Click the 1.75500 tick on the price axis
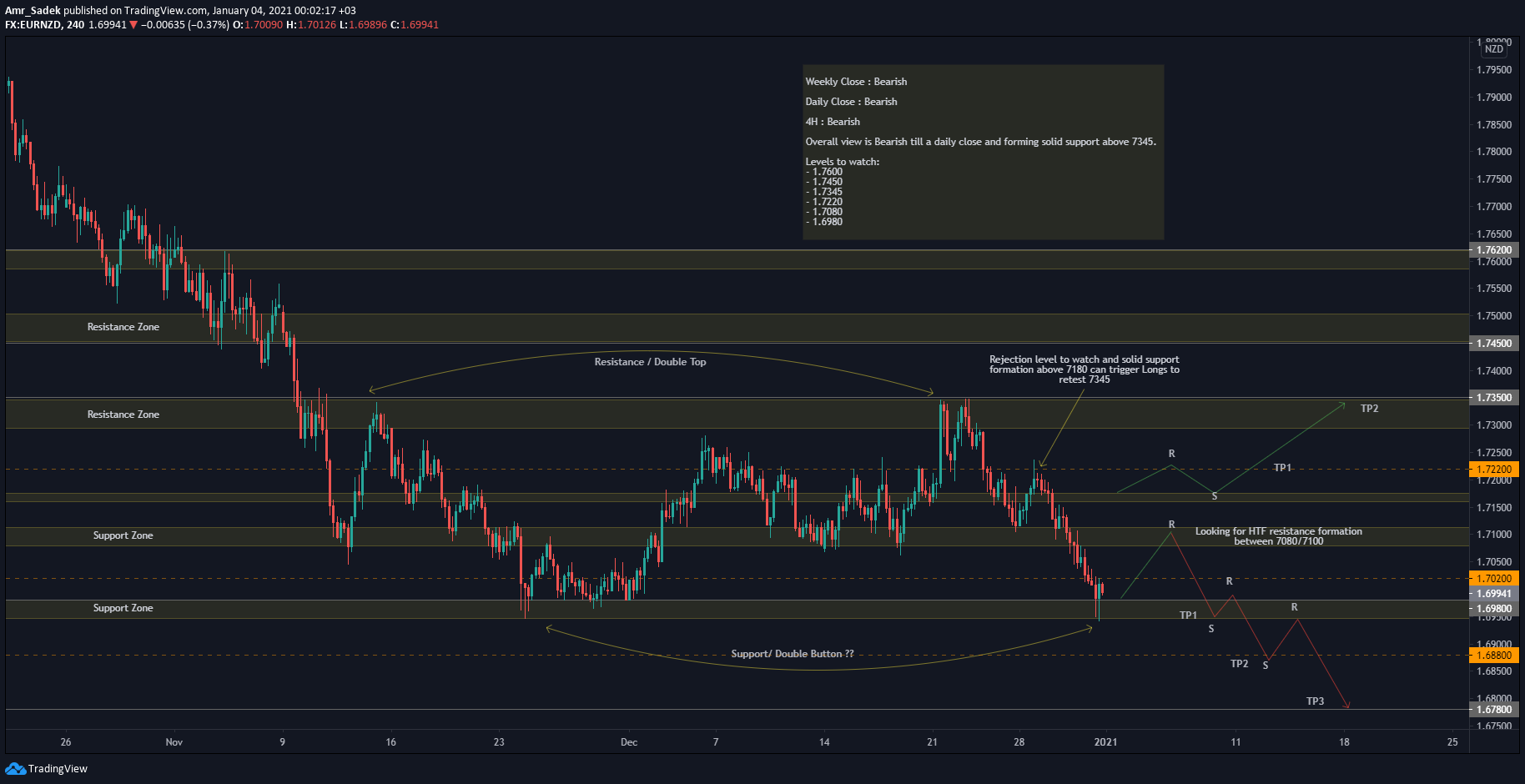The width and height of the screenshot is (1525, 784). coord(1494,289)
